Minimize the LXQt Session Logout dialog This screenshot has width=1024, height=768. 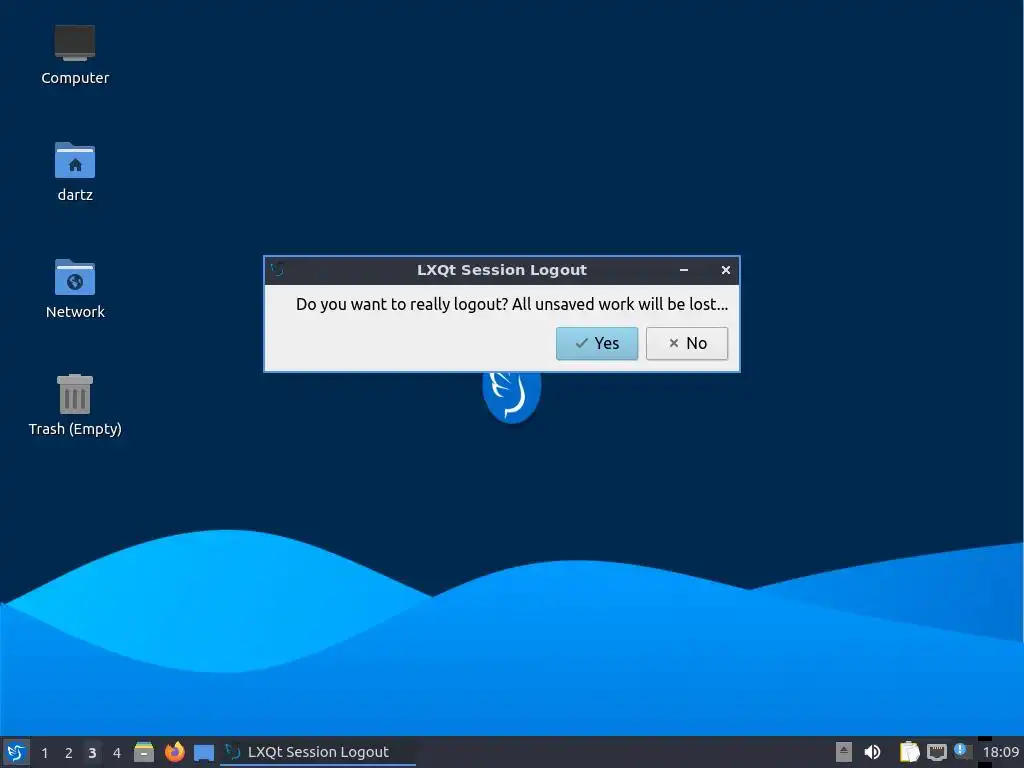684,270
